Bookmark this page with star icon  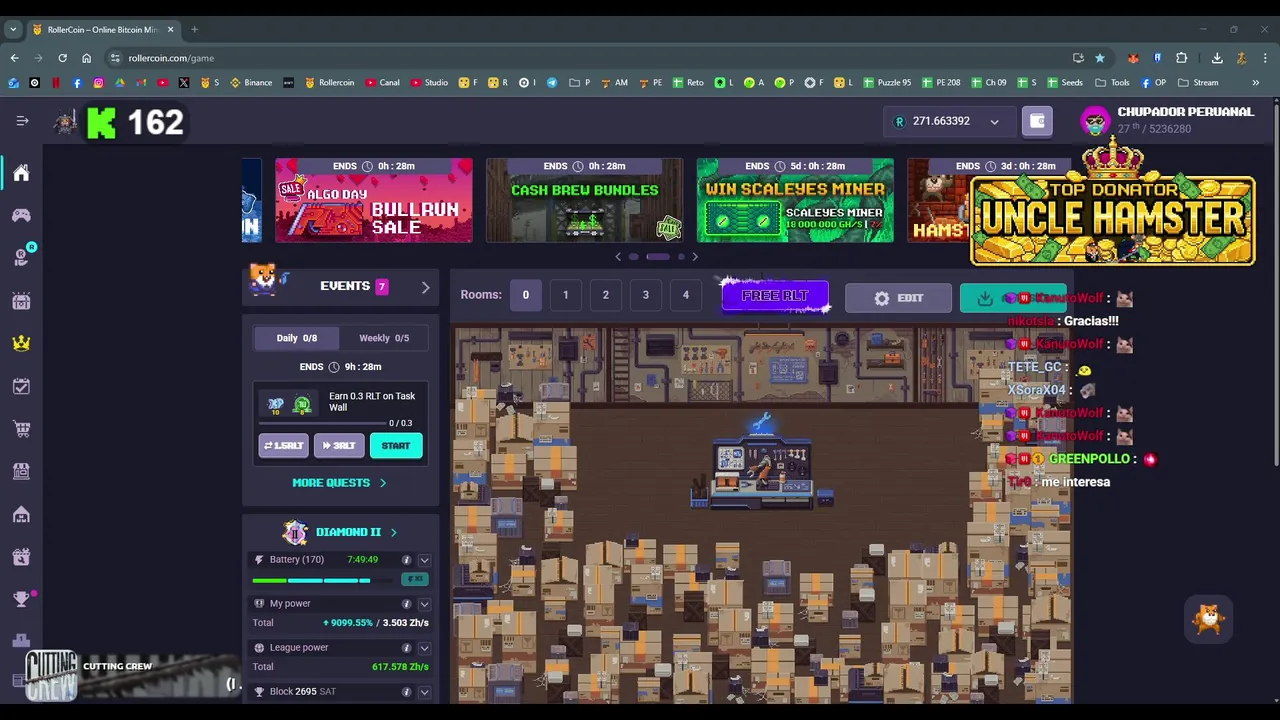click(1100, 58)
